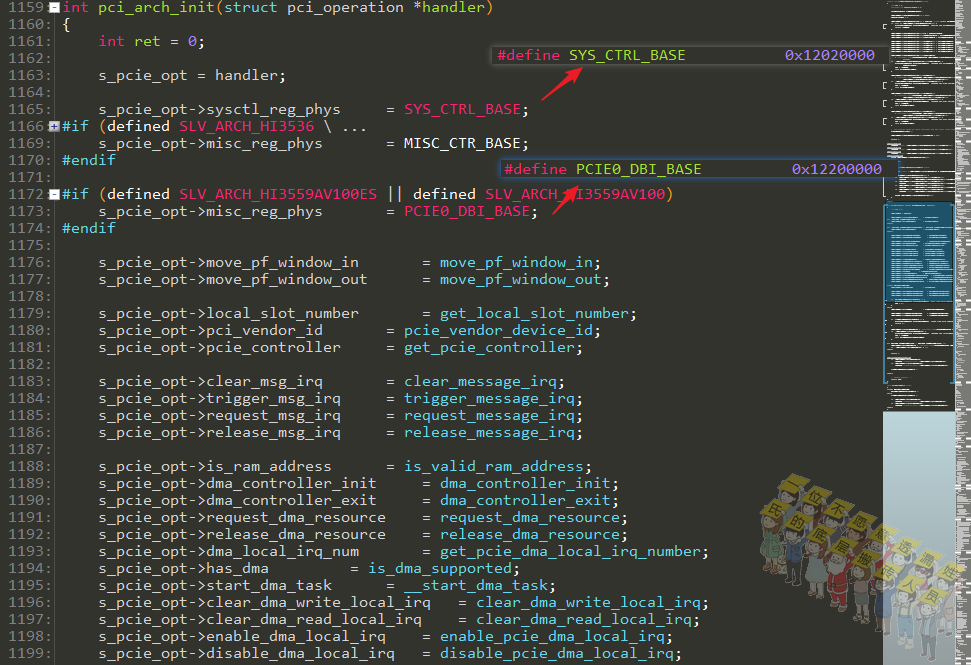Screen dimensions: 971x665
Task: Click the pci_arch_init function name
Action: coord(157,7)
